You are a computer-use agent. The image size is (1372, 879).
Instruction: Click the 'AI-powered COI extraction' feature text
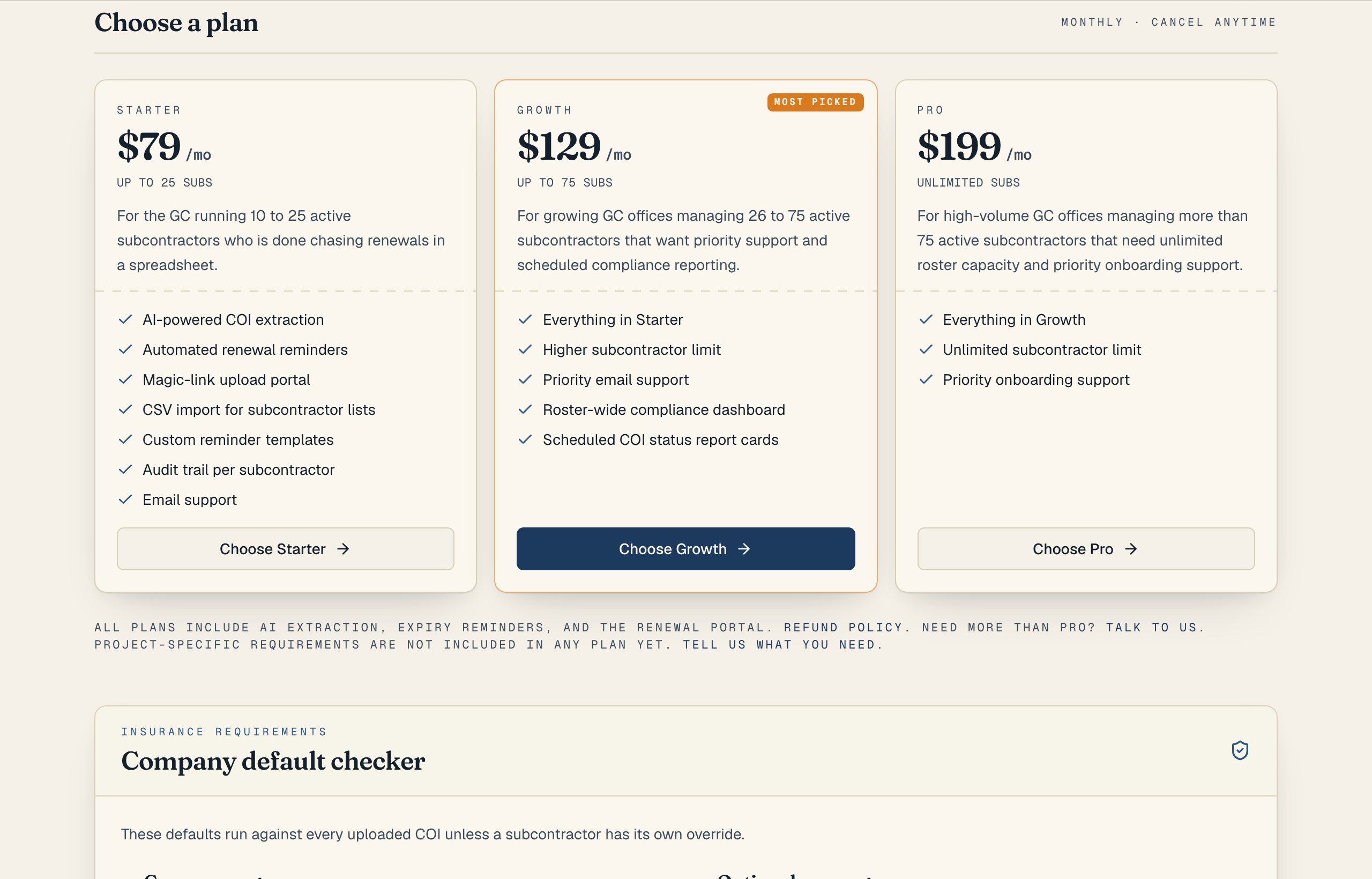[233, 319]
